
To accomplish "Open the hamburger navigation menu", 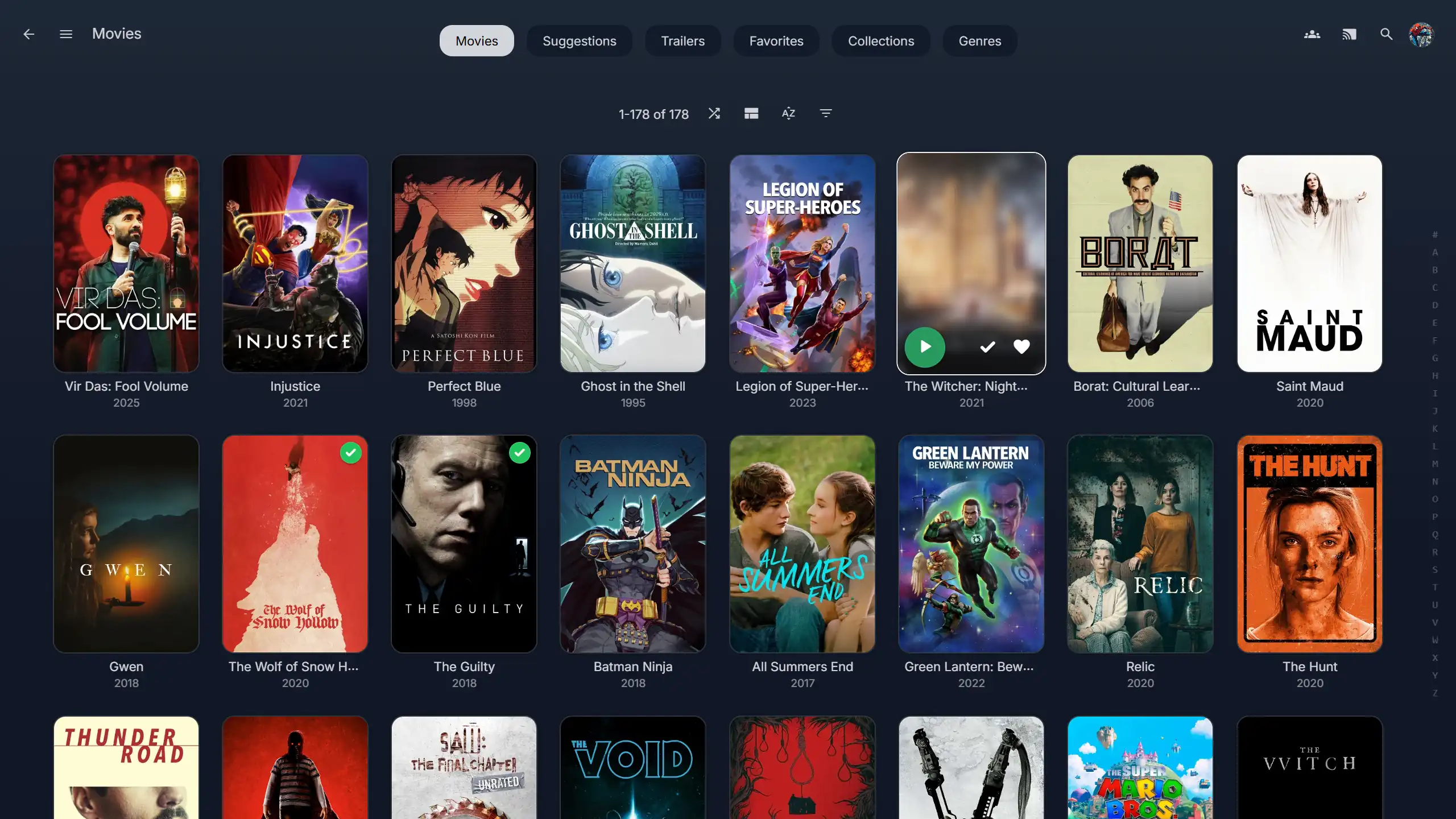I will point(66,34).
